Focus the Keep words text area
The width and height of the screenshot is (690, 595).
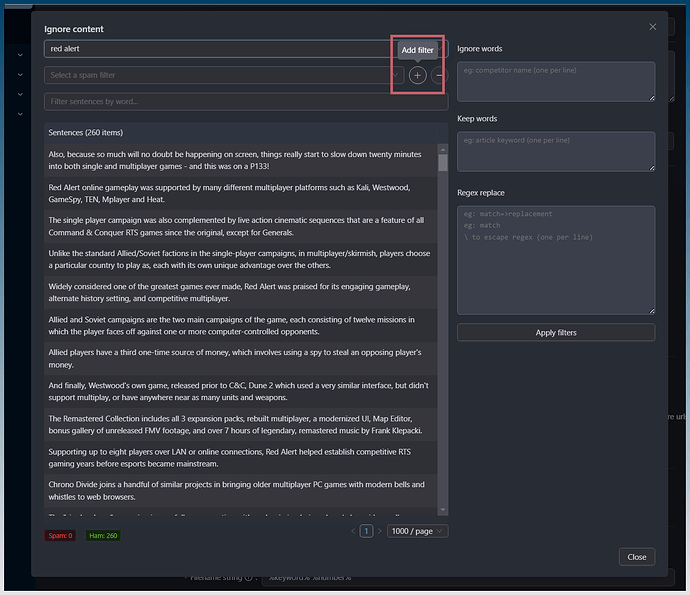click(556, 151)
